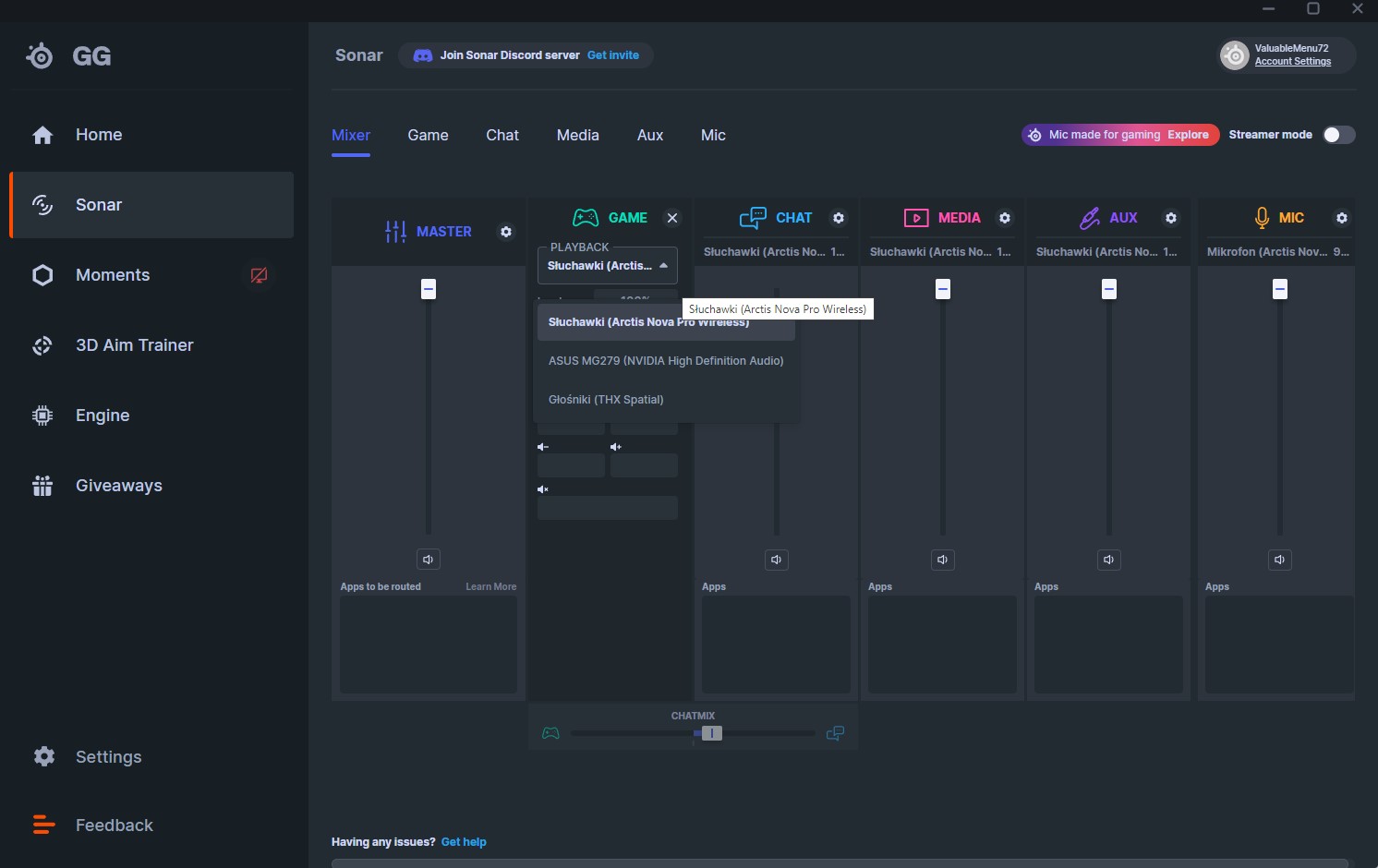Screen dimensions: 1378x868
Task: Choose Głośniki (THX Spatial) playback device
Action: pyautogui.click(x=606, y=400)
